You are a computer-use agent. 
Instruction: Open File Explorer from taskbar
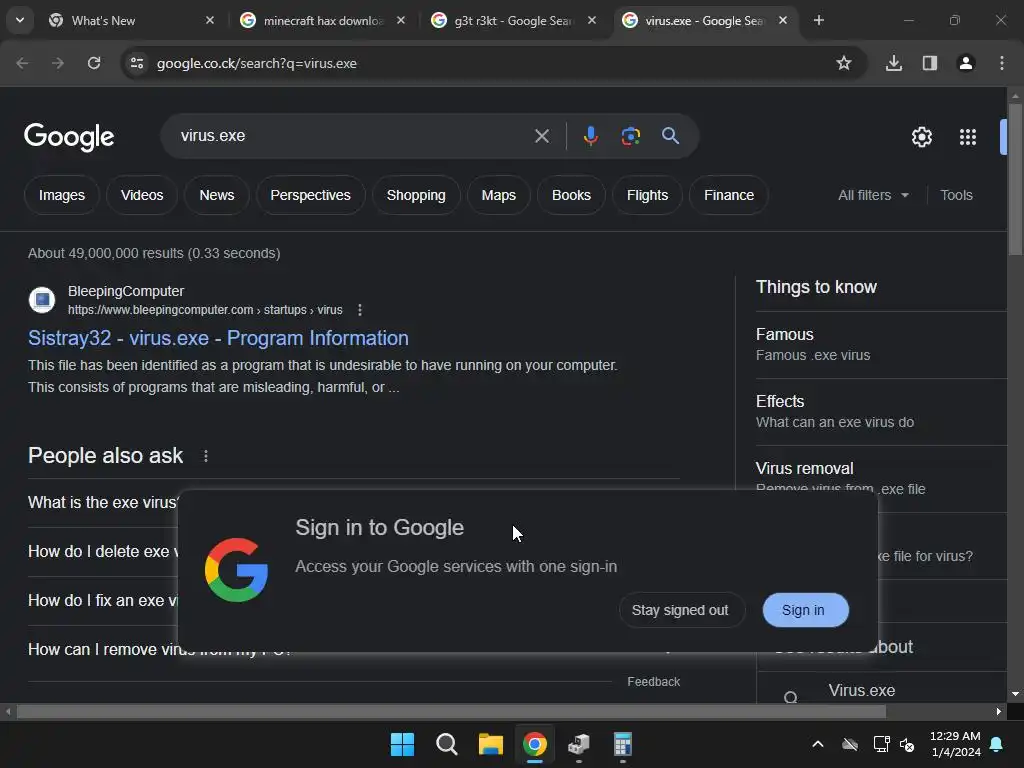click(490, 744)
